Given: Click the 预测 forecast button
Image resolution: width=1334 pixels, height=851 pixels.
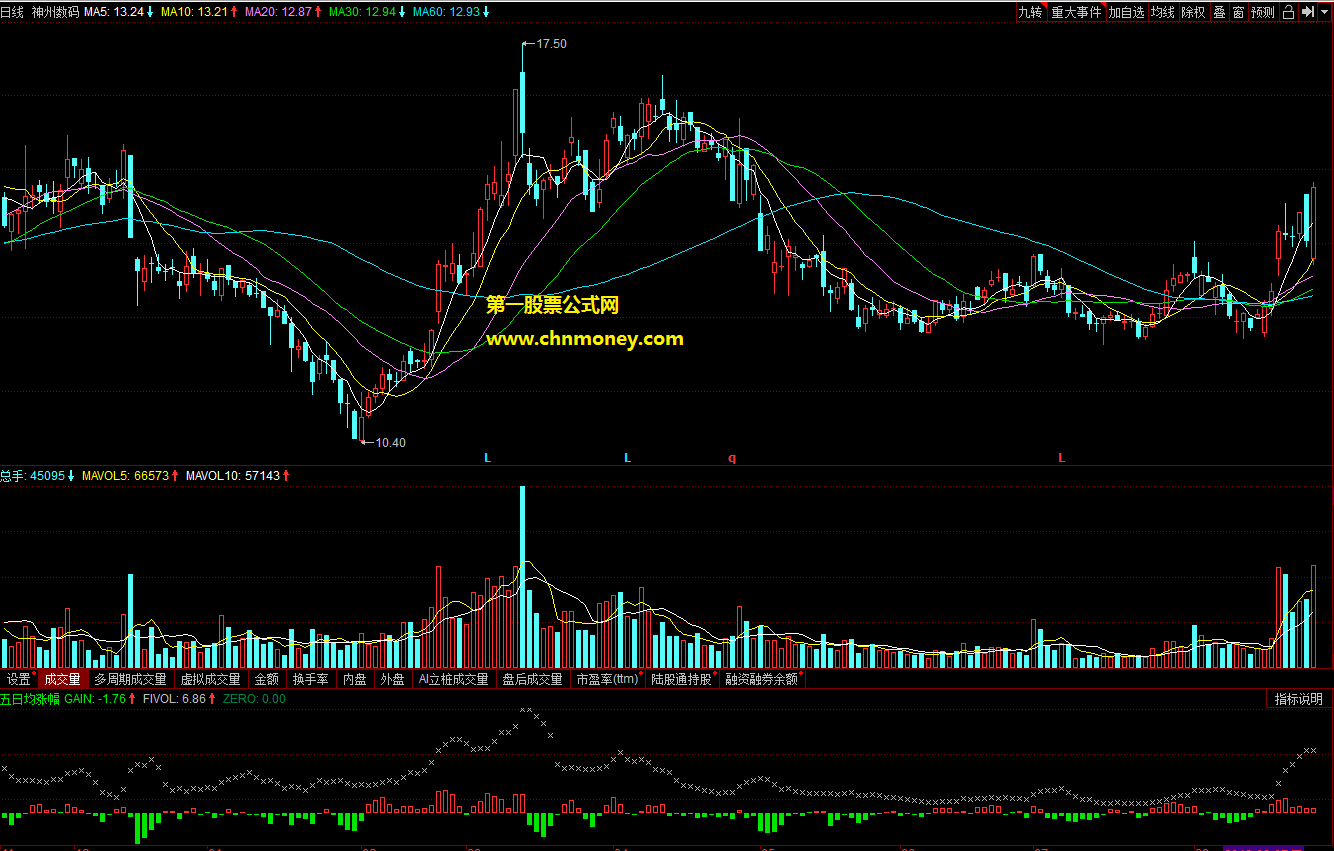Looking at the screenshot, I should click(x=1263, y=12).
